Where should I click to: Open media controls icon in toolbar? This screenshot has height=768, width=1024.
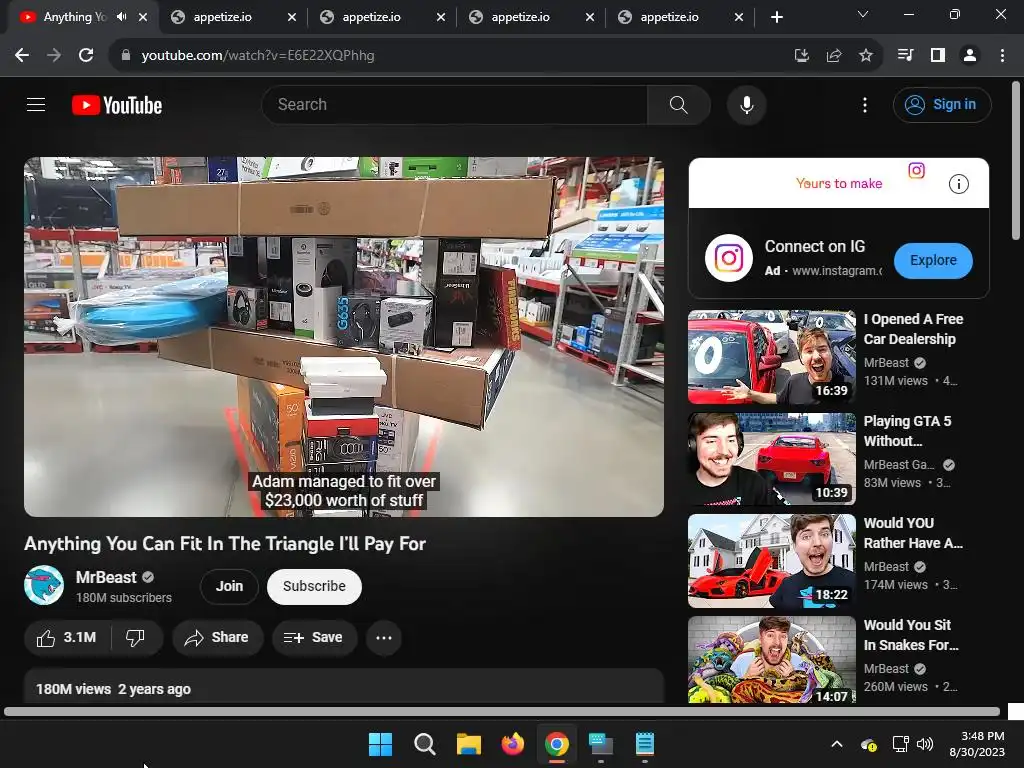click(x=905, y=56)
